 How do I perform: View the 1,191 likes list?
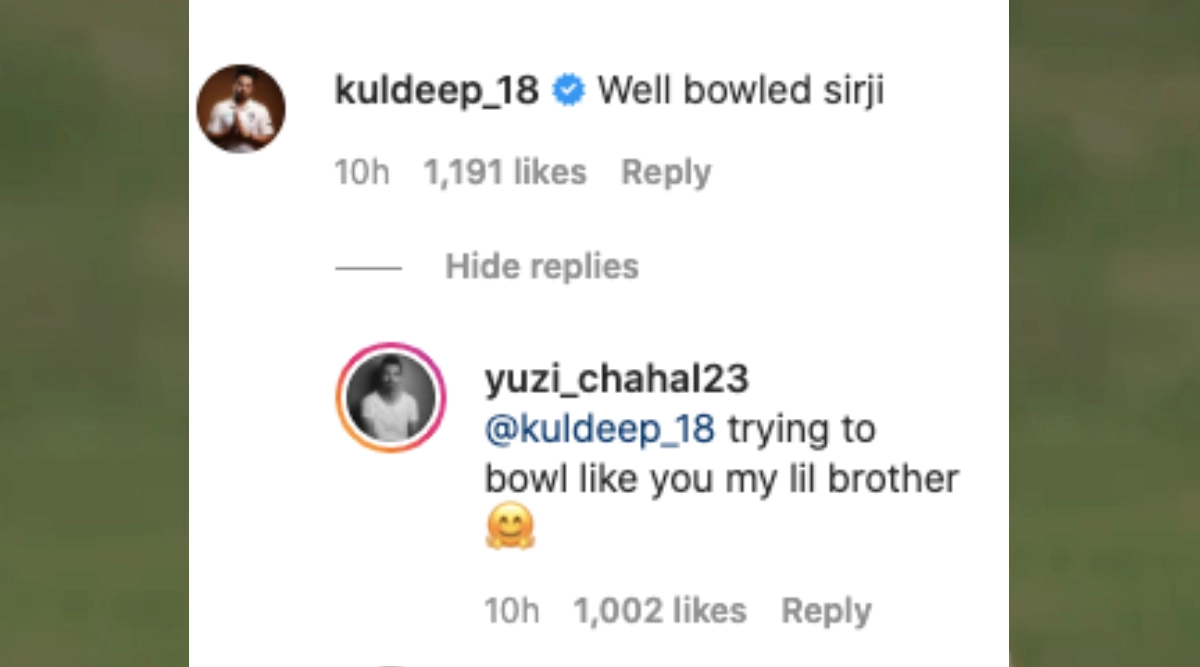(x=505, y=172)
